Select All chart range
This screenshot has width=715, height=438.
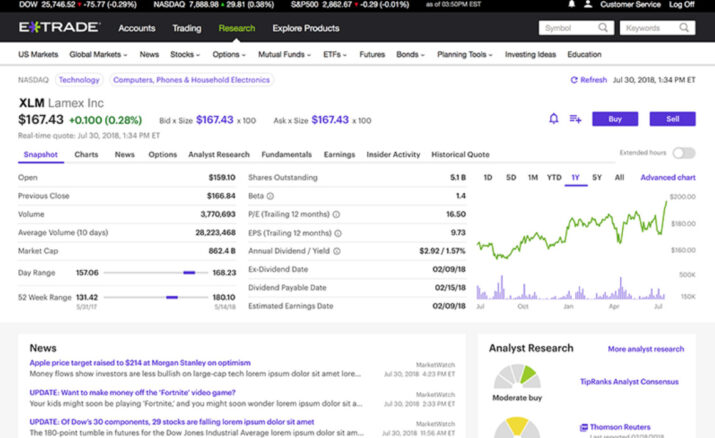click(x=619, y=177)
